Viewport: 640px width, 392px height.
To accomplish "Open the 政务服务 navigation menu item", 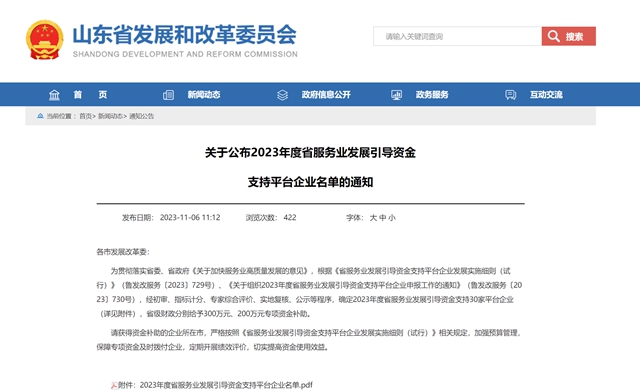I will tap(432, 95).
